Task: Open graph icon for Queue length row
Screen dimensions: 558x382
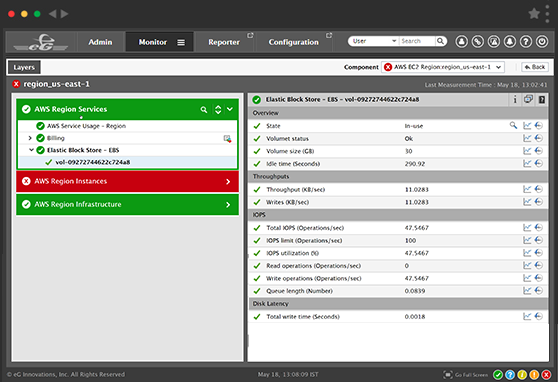Action: pos(527,291)
